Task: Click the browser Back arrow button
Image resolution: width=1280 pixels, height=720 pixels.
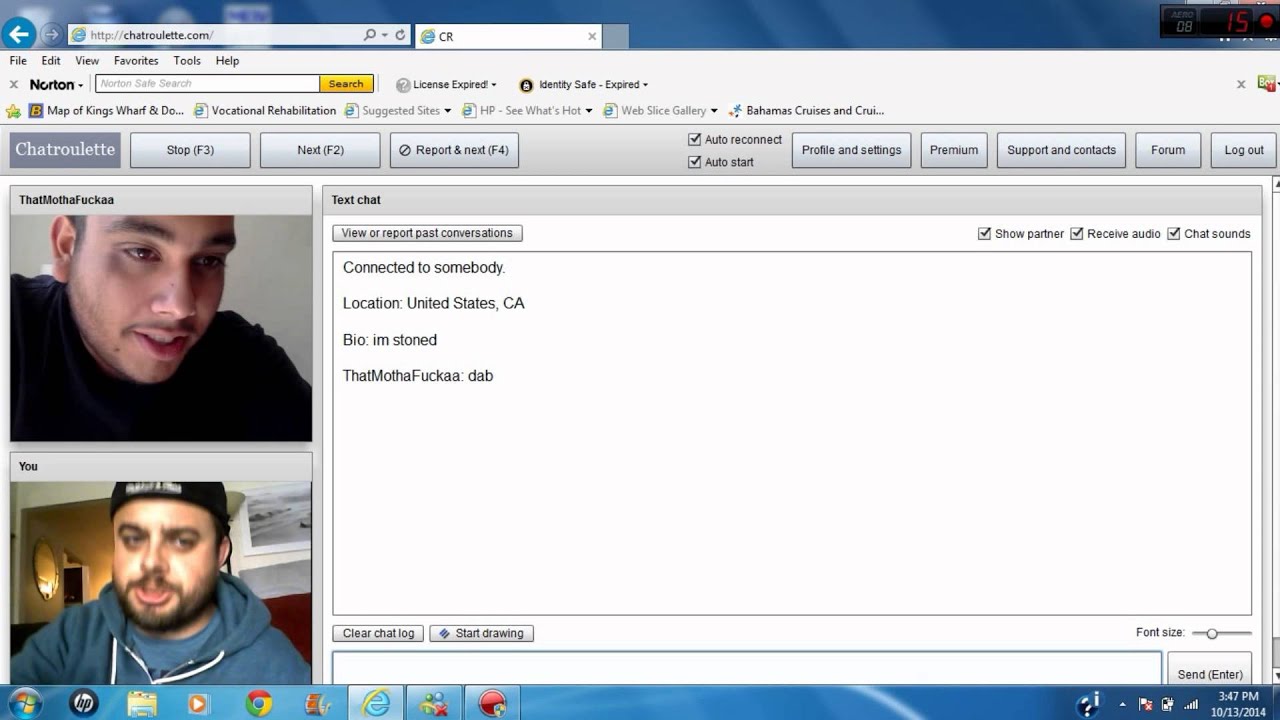Action: point(19,34)
